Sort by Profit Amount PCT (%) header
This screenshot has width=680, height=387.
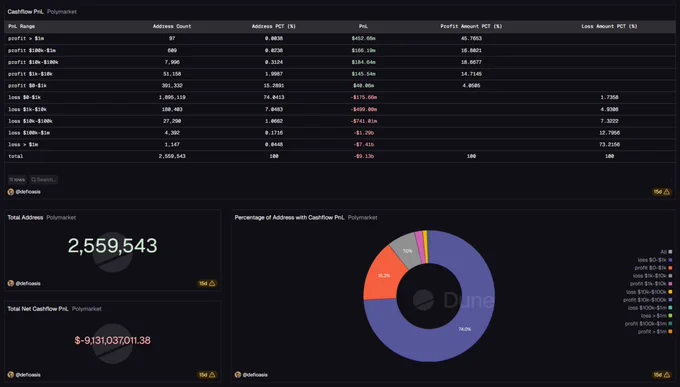click(x=471, y=26)
